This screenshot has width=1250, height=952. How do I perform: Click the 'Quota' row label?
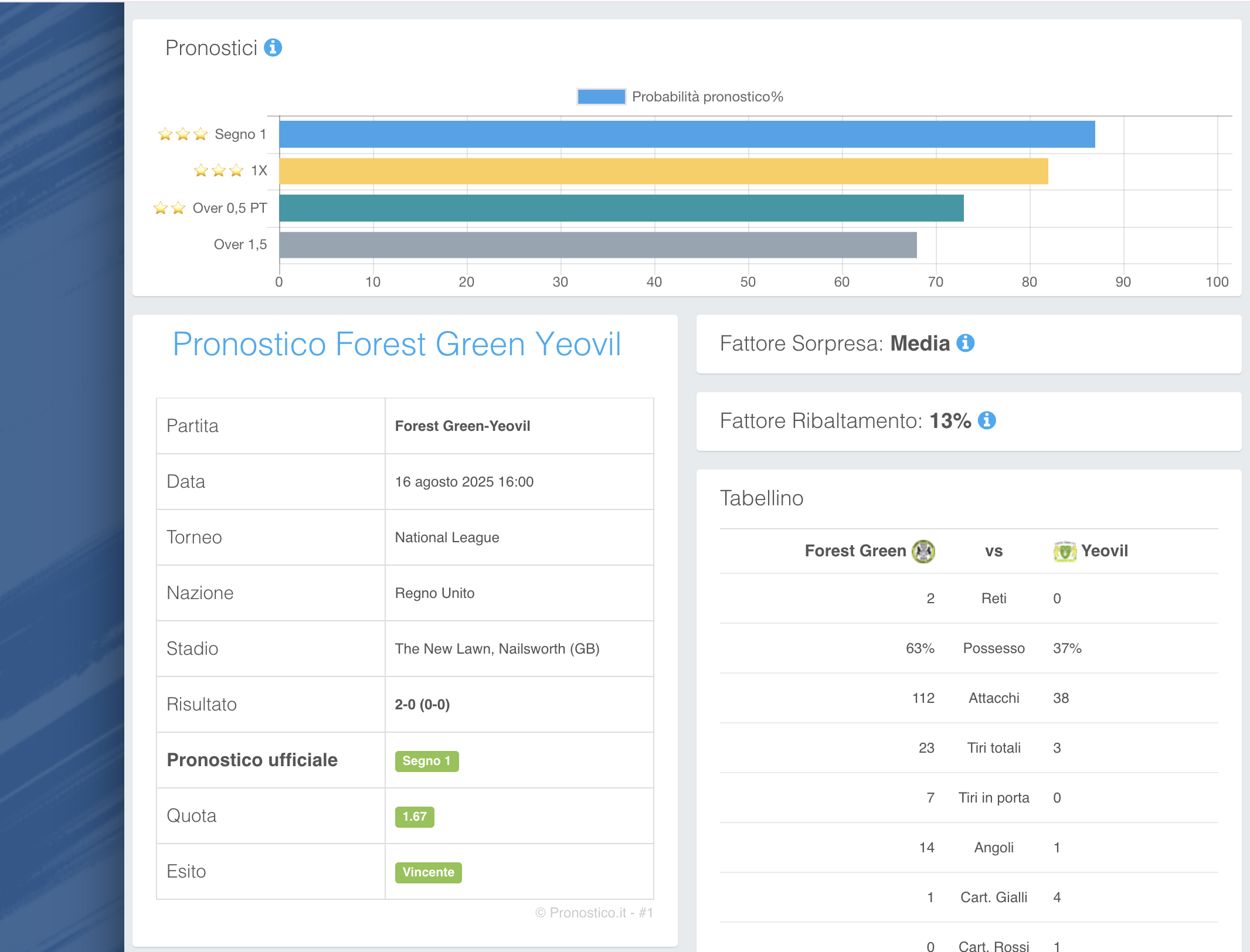(x=192, y=816)
